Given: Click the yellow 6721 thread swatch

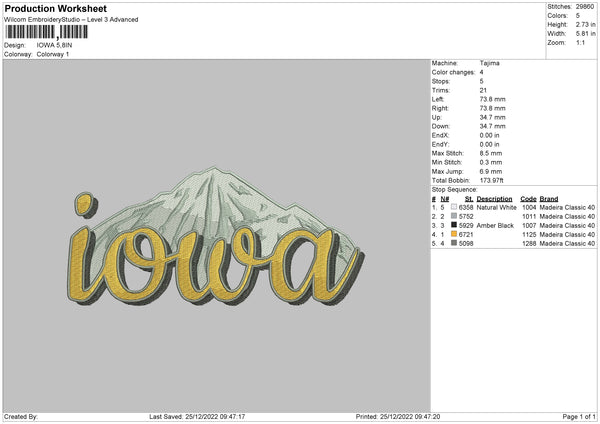Looking at the screenshot, I should tap(454, 234).
